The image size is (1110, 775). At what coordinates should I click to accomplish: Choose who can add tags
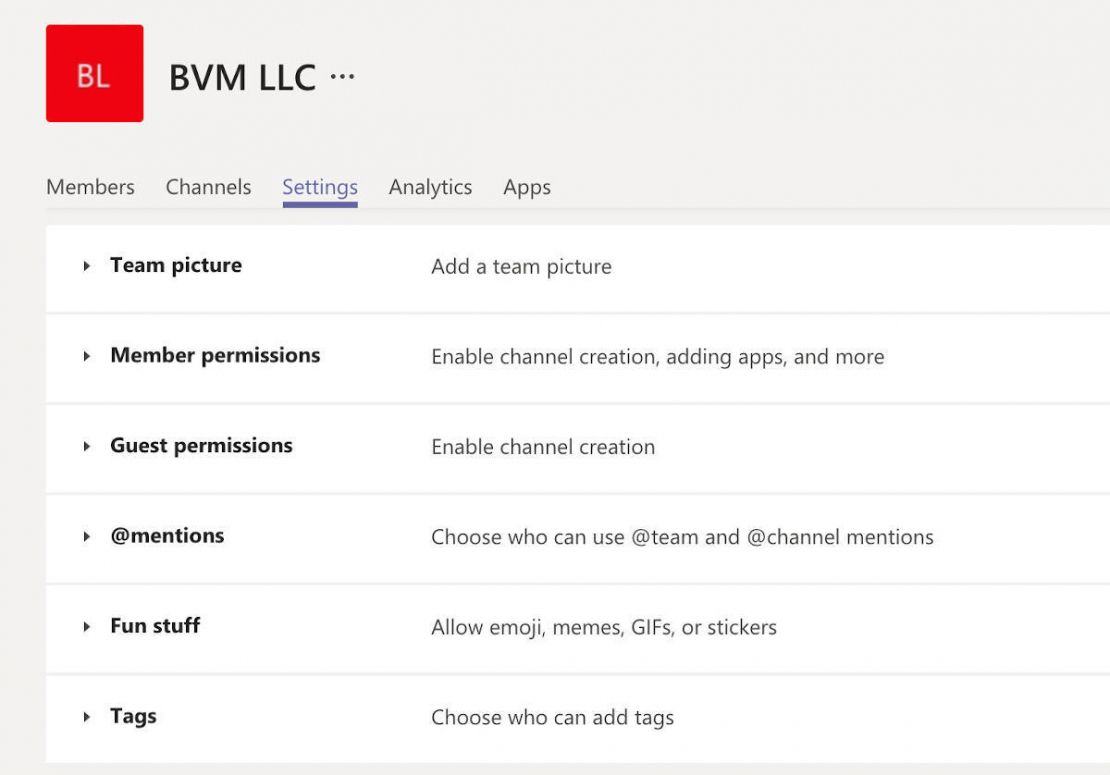click(x=551, y=717)
